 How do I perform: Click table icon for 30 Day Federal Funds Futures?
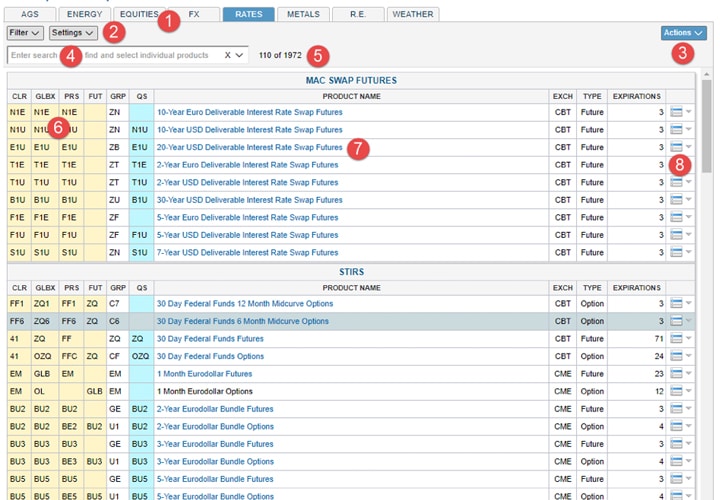coord(676,339)
